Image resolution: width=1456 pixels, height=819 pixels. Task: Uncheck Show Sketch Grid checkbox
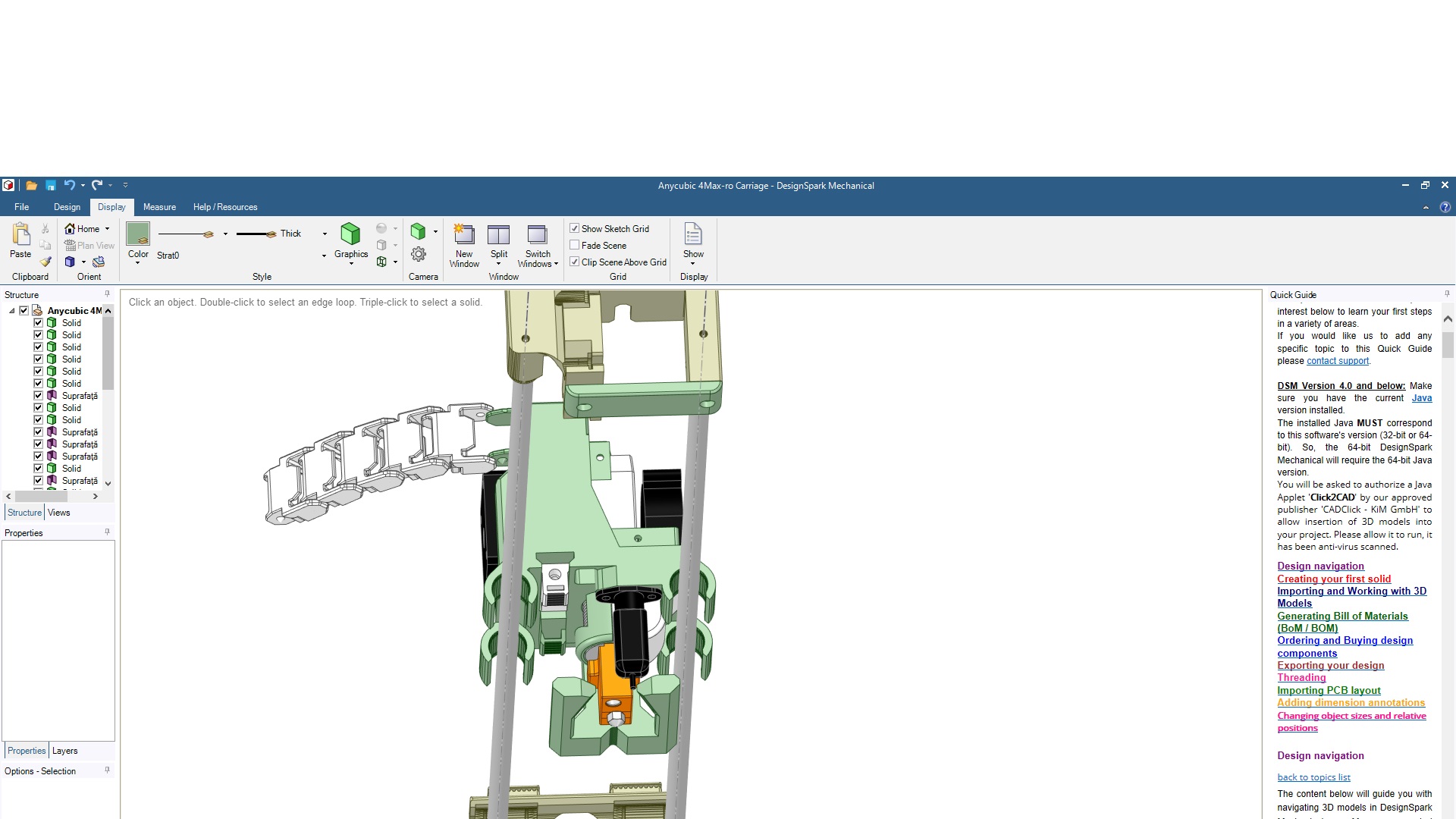[575, 228]
